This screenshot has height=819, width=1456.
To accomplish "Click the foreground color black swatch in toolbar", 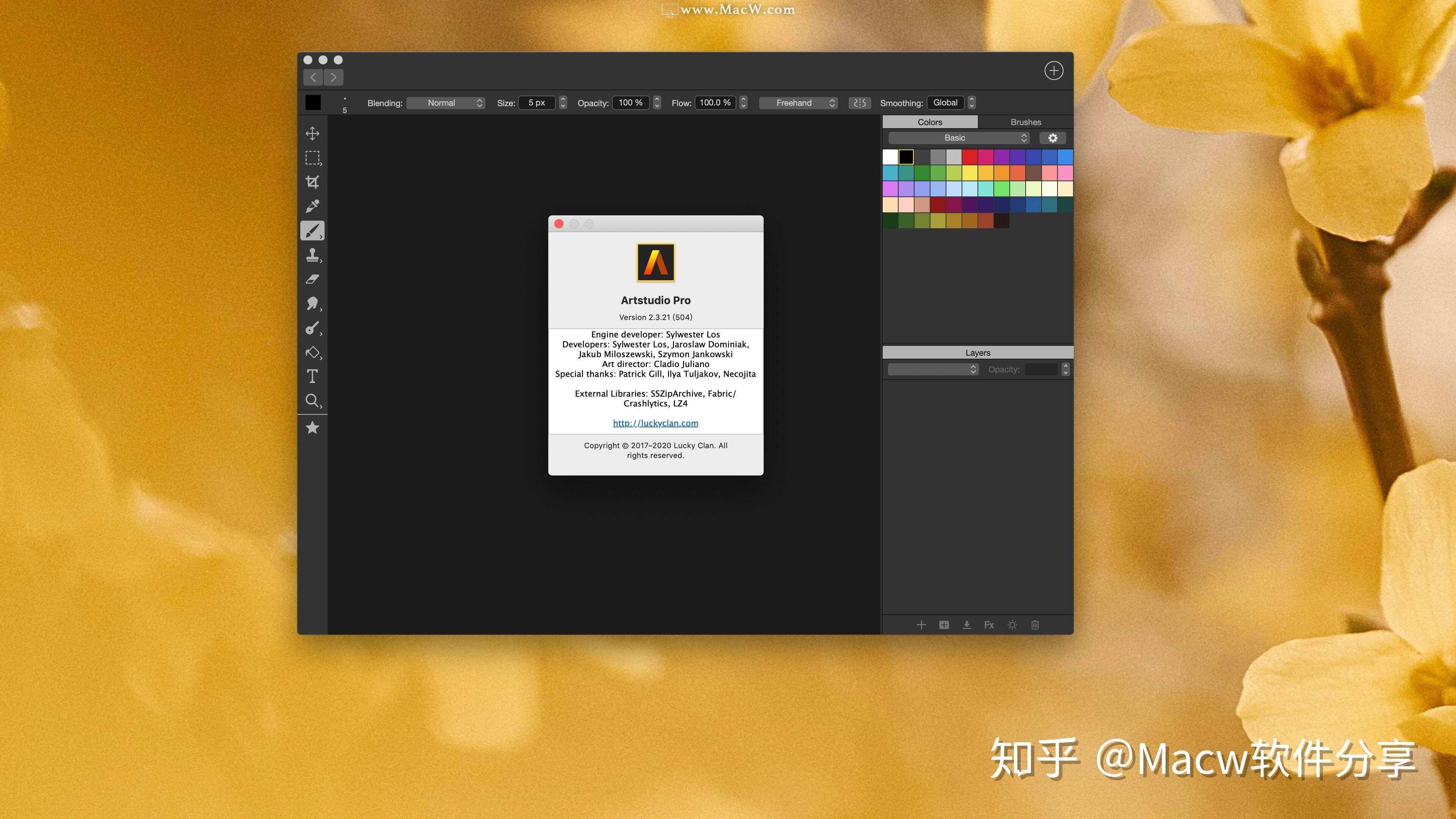I will point(313,102).
